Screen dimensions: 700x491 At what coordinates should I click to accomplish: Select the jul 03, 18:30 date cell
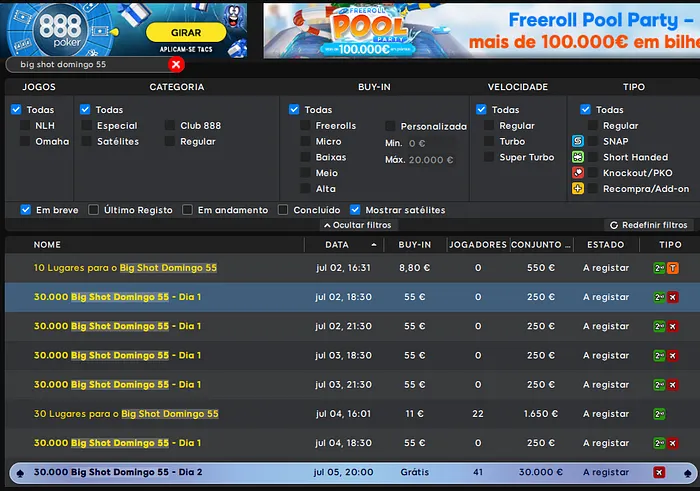coord(343,356)
